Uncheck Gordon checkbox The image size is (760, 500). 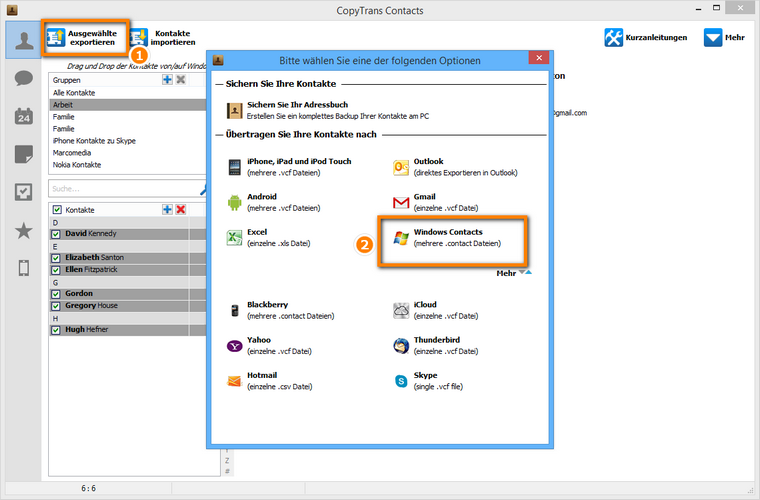coord(56,294)
